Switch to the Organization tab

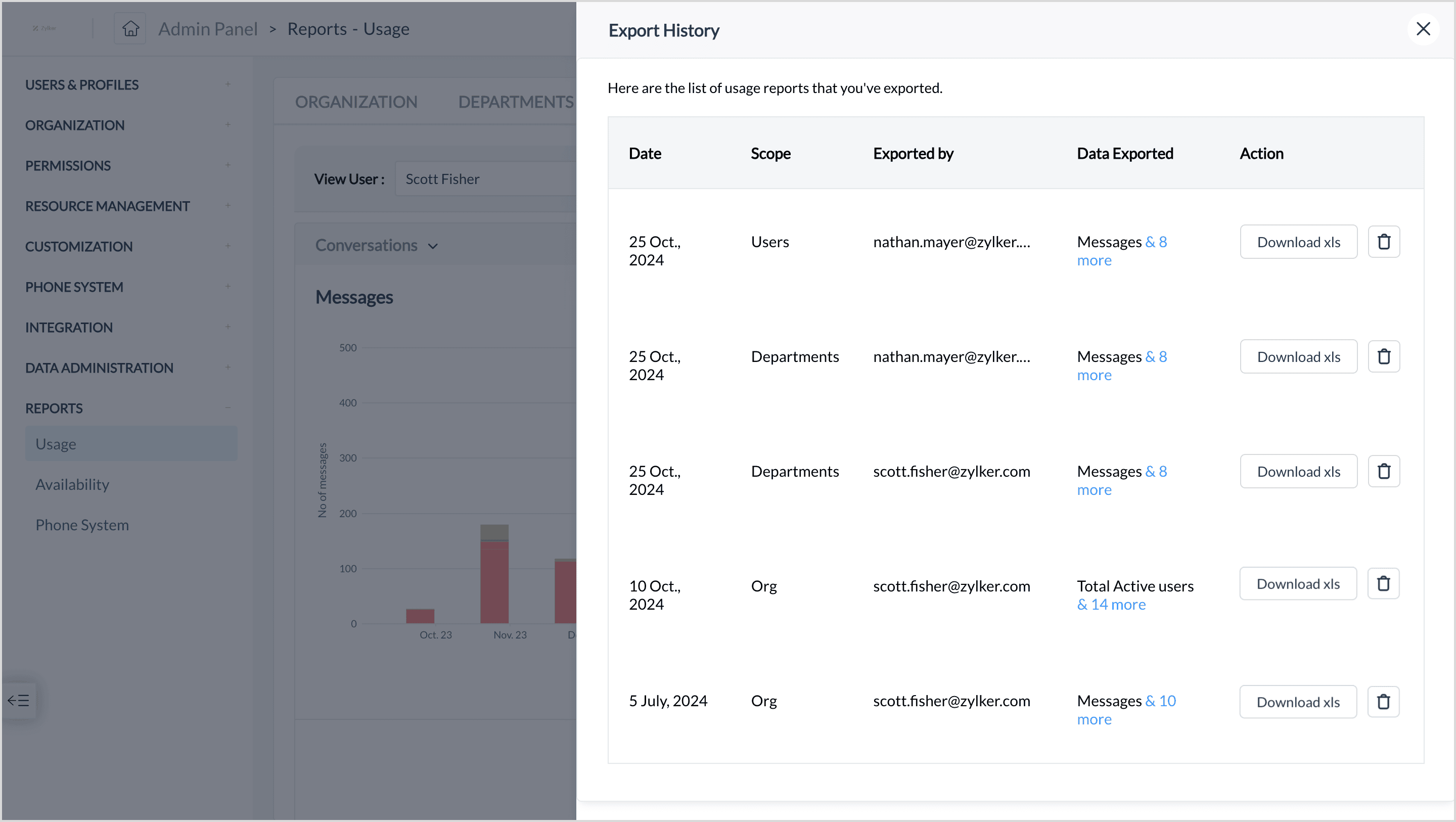coord(356,102)
